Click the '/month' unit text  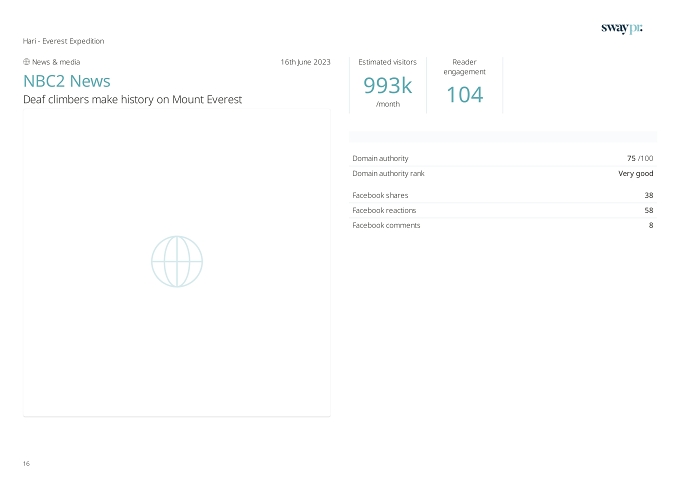click(x=388, y=104)
